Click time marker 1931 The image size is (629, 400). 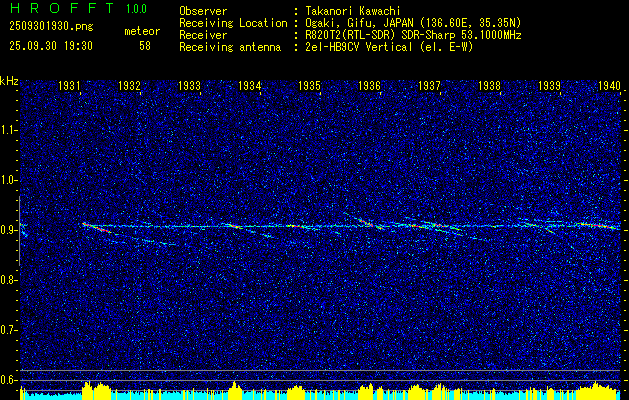tap(69, 85)
